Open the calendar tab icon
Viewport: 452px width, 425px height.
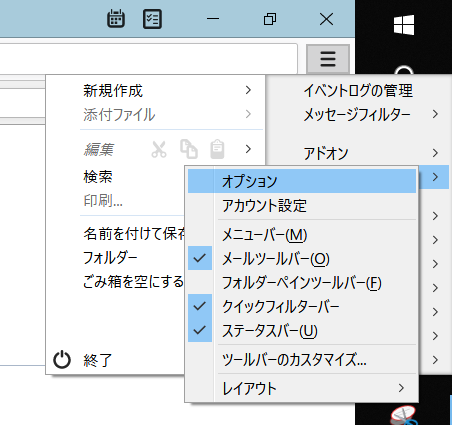[116, 19]
